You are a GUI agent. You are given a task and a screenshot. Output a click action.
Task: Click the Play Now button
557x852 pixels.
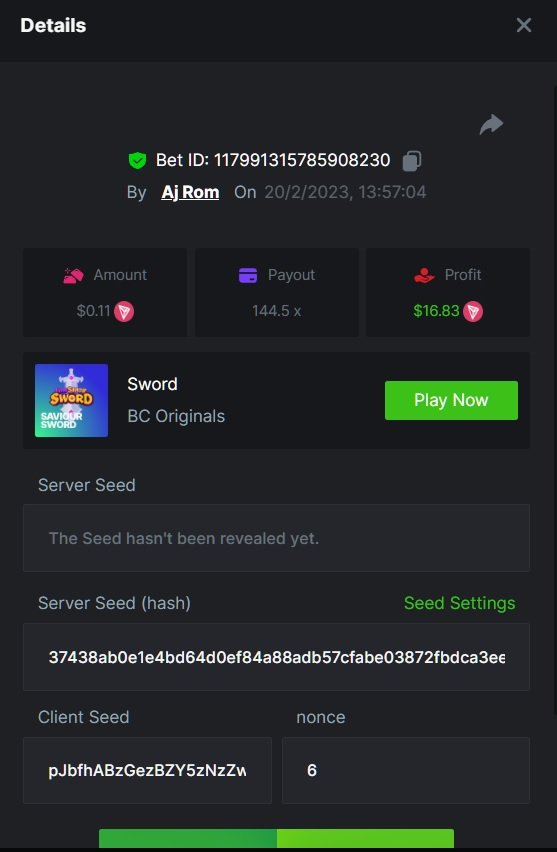451,400
